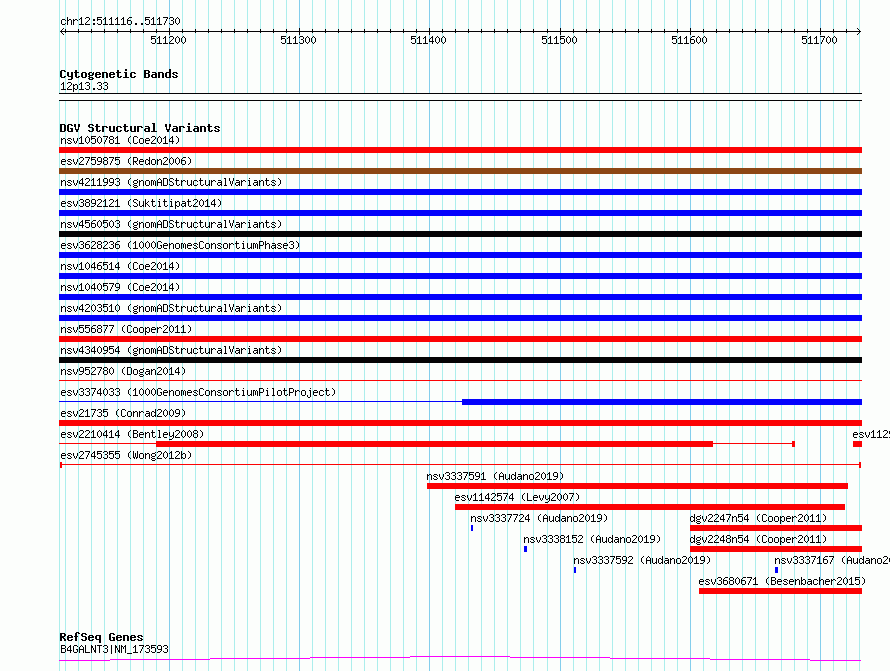Click the nsv3337167 variant label
The width and height of the screenshot is (890, 671).
coord(832,560)
